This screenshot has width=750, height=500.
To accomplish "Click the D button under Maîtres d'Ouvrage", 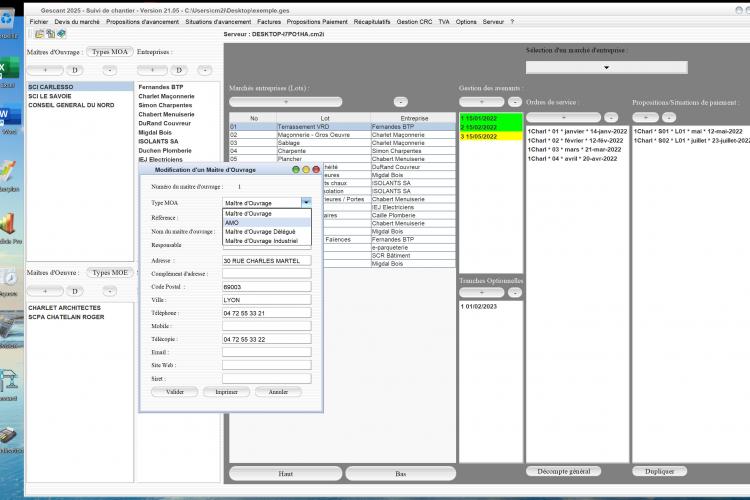I will (x=75, y=70).
